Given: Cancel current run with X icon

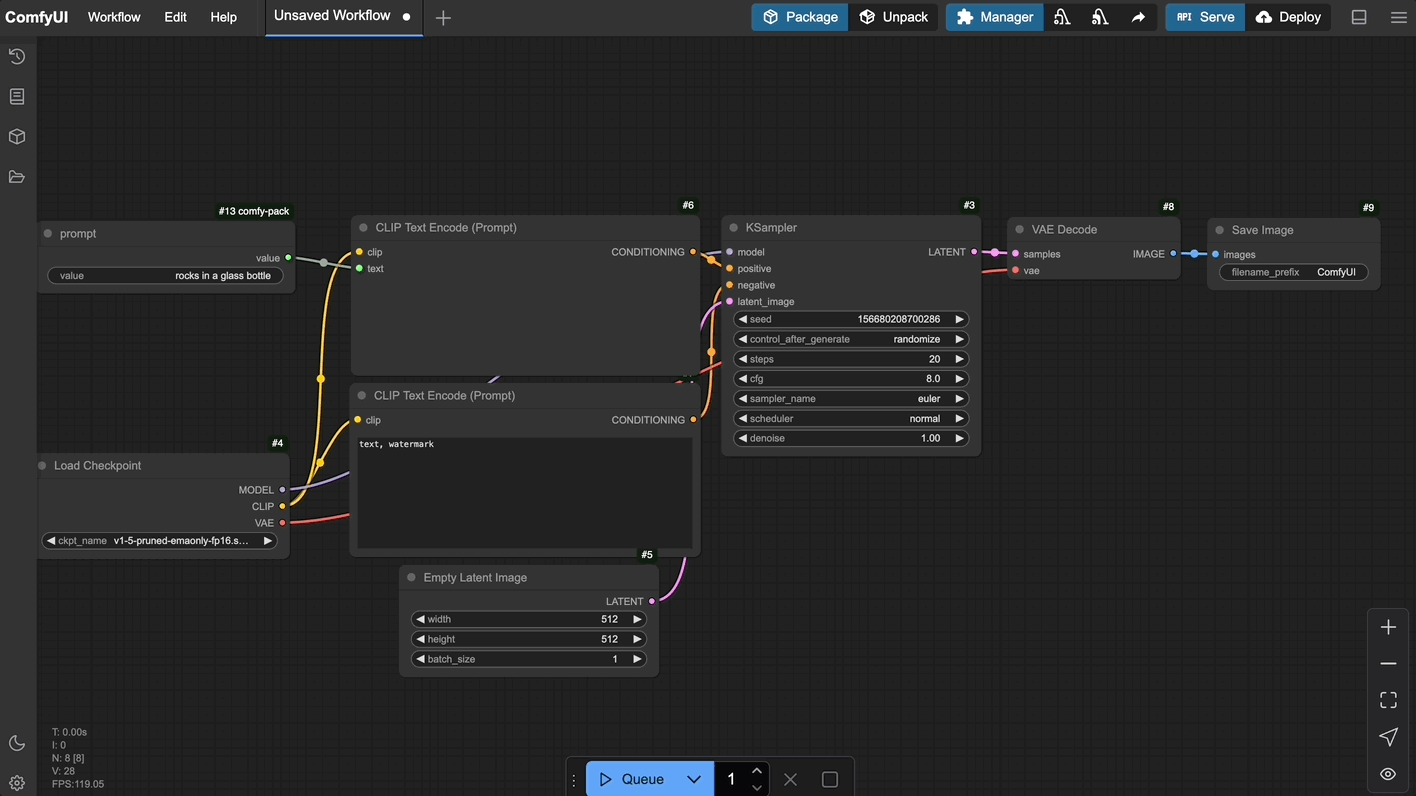Looking at the screenshot, I should (x=790, y=779).
